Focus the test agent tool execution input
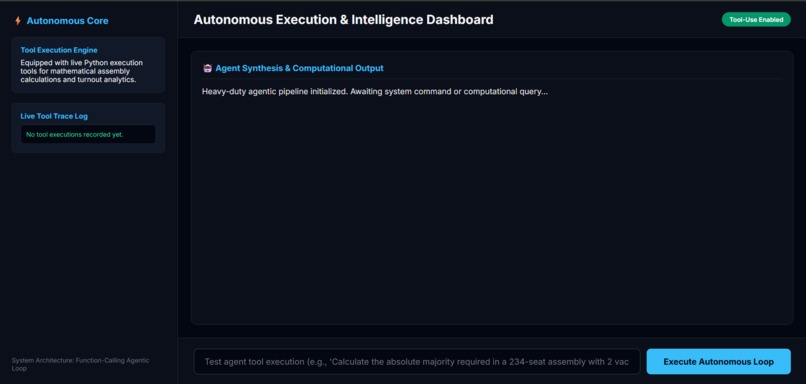Image resolution: width=806 pixels, height=384 pixels. pos(417,361)
